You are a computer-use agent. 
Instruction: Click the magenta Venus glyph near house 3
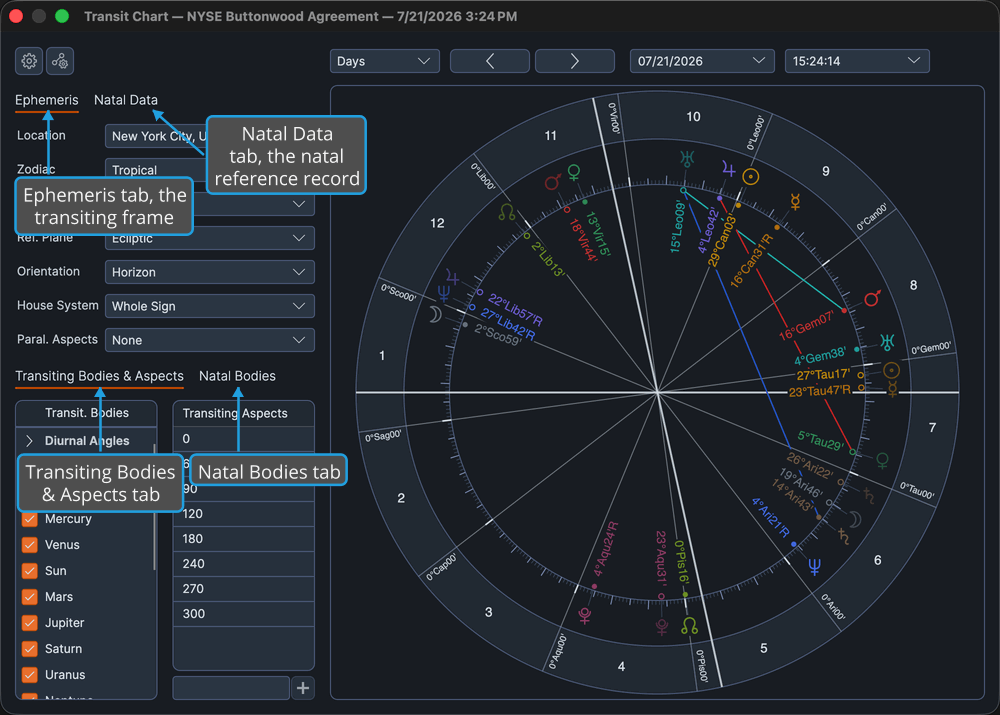(585, 615)
